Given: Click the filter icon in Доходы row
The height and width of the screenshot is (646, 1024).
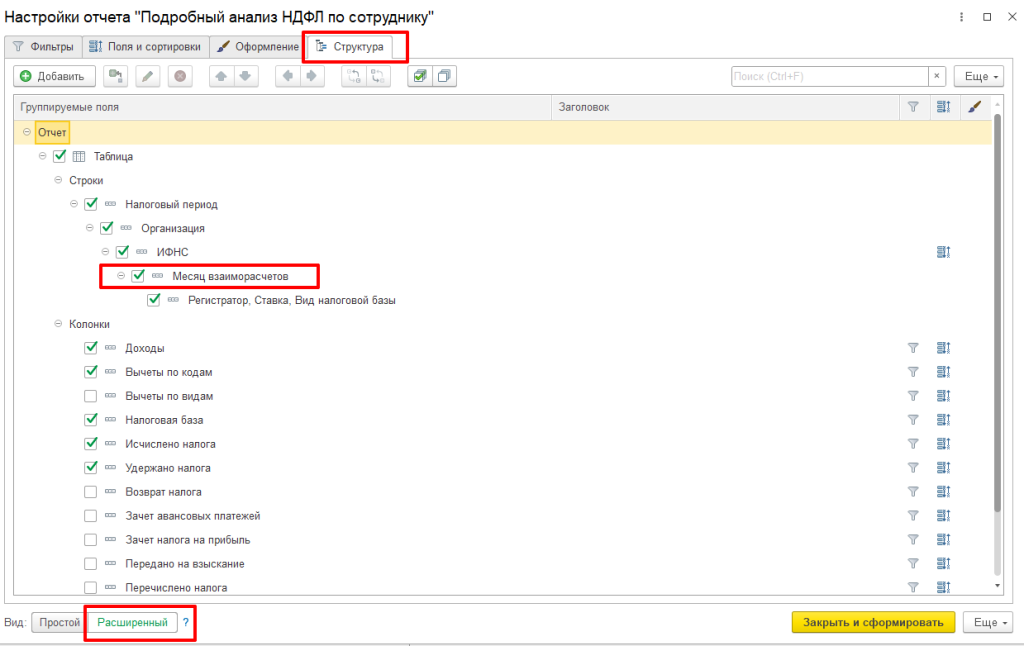Looking at the screenshot, I should (912, 348).
